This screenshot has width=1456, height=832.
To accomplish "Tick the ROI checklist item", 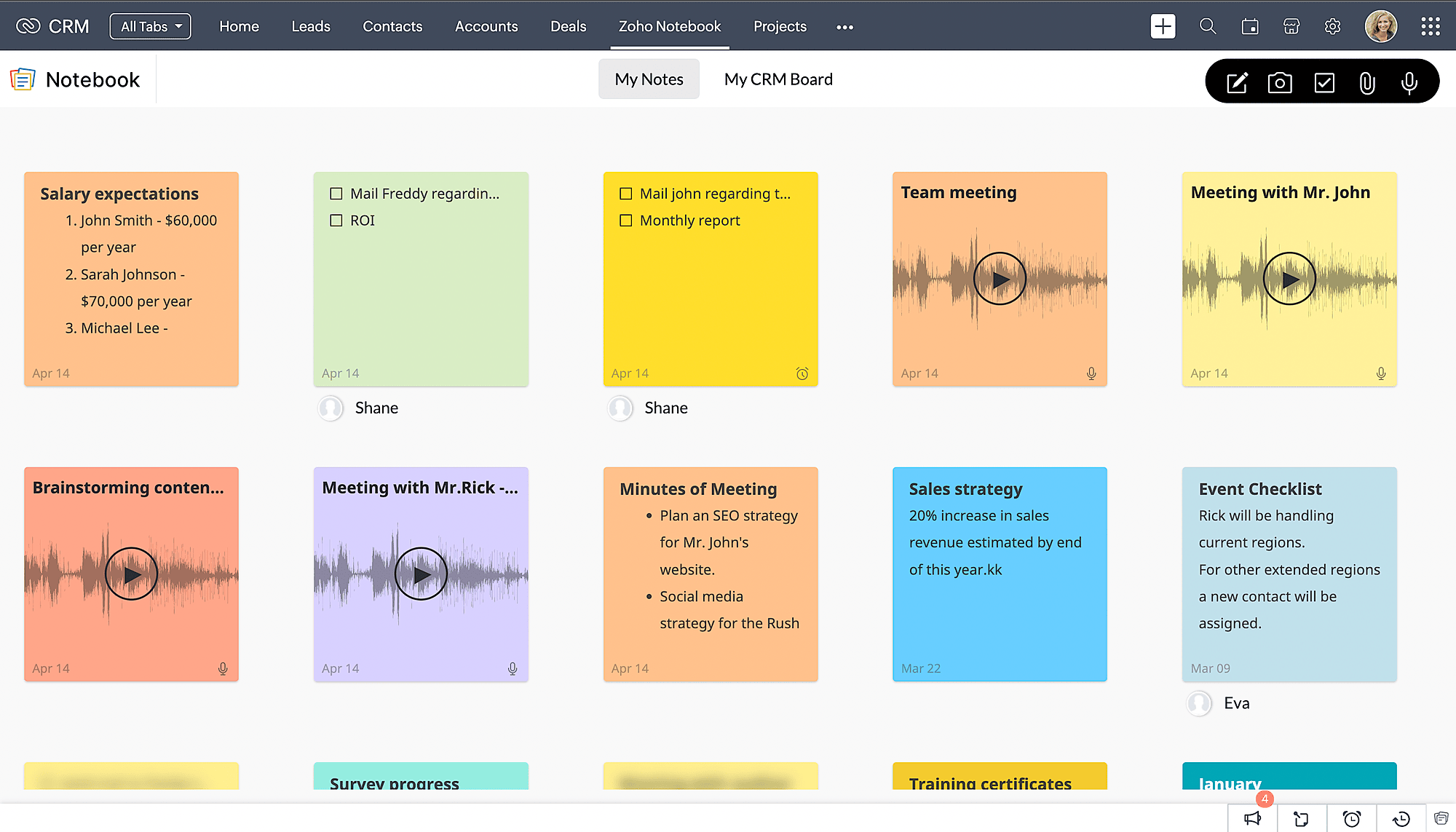I will coord(336,221).
